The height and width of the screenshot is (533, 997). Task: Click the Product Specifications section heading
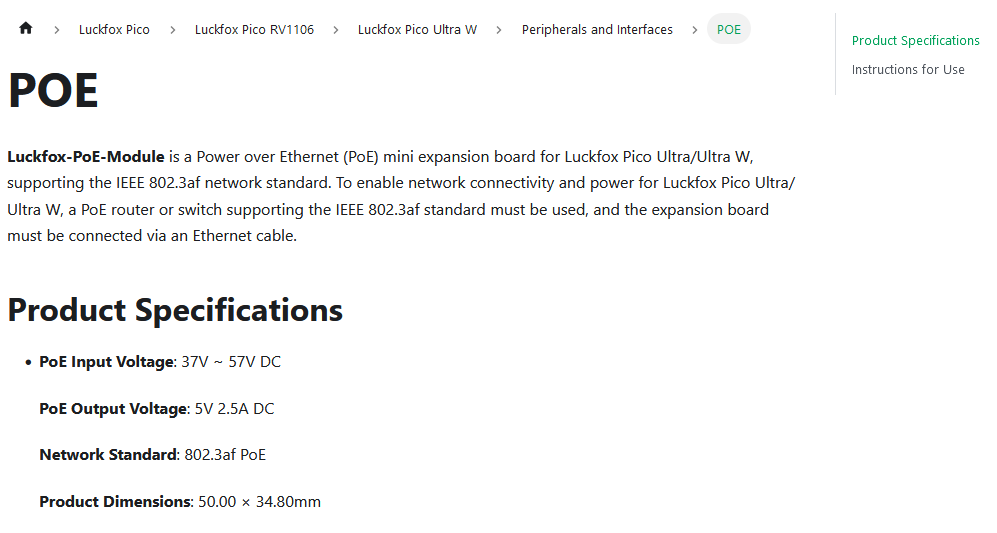click(175, 310)
